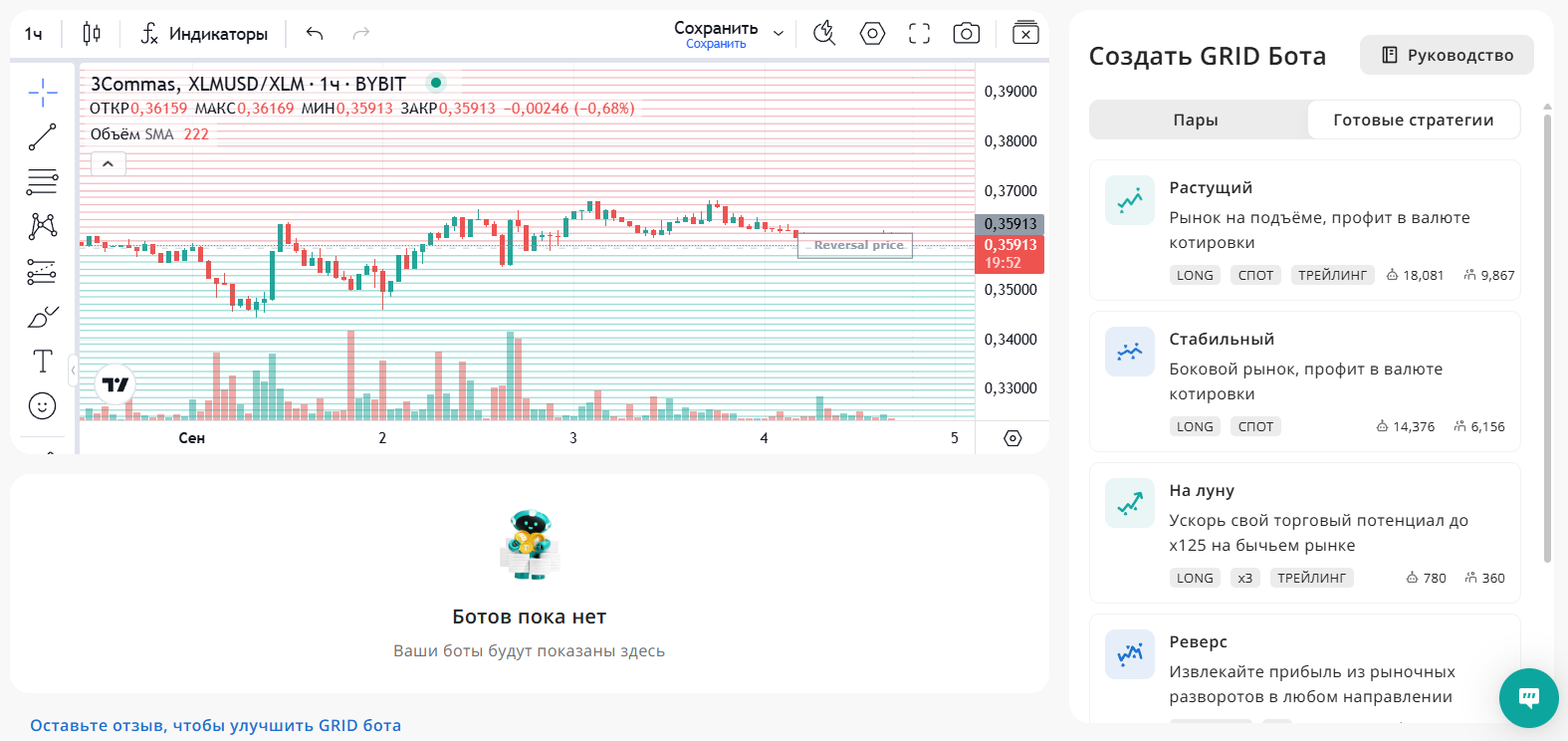
Task: Open the Руководство guide
Action: tap(1447, 56)
